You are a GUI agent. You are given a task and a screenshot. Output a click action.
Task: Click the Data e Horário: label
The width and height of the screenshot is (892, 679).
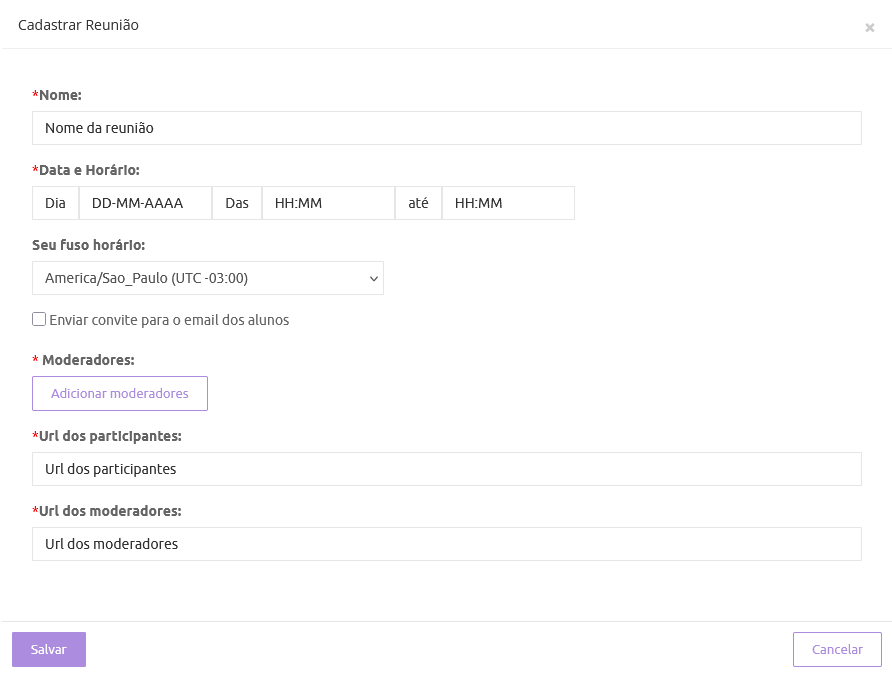(88, 170)
